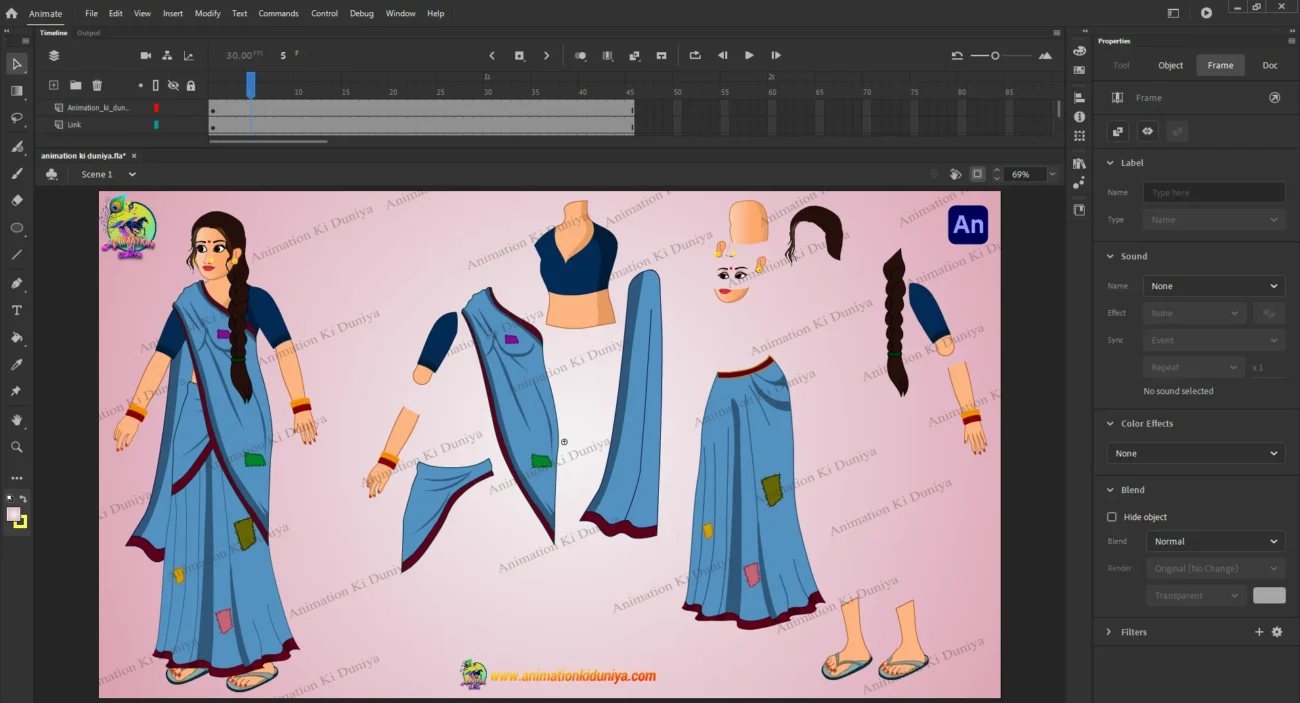Click the Delete layer trash icon
Viewport: 1300px width, 703px height.
pos(97,86)
